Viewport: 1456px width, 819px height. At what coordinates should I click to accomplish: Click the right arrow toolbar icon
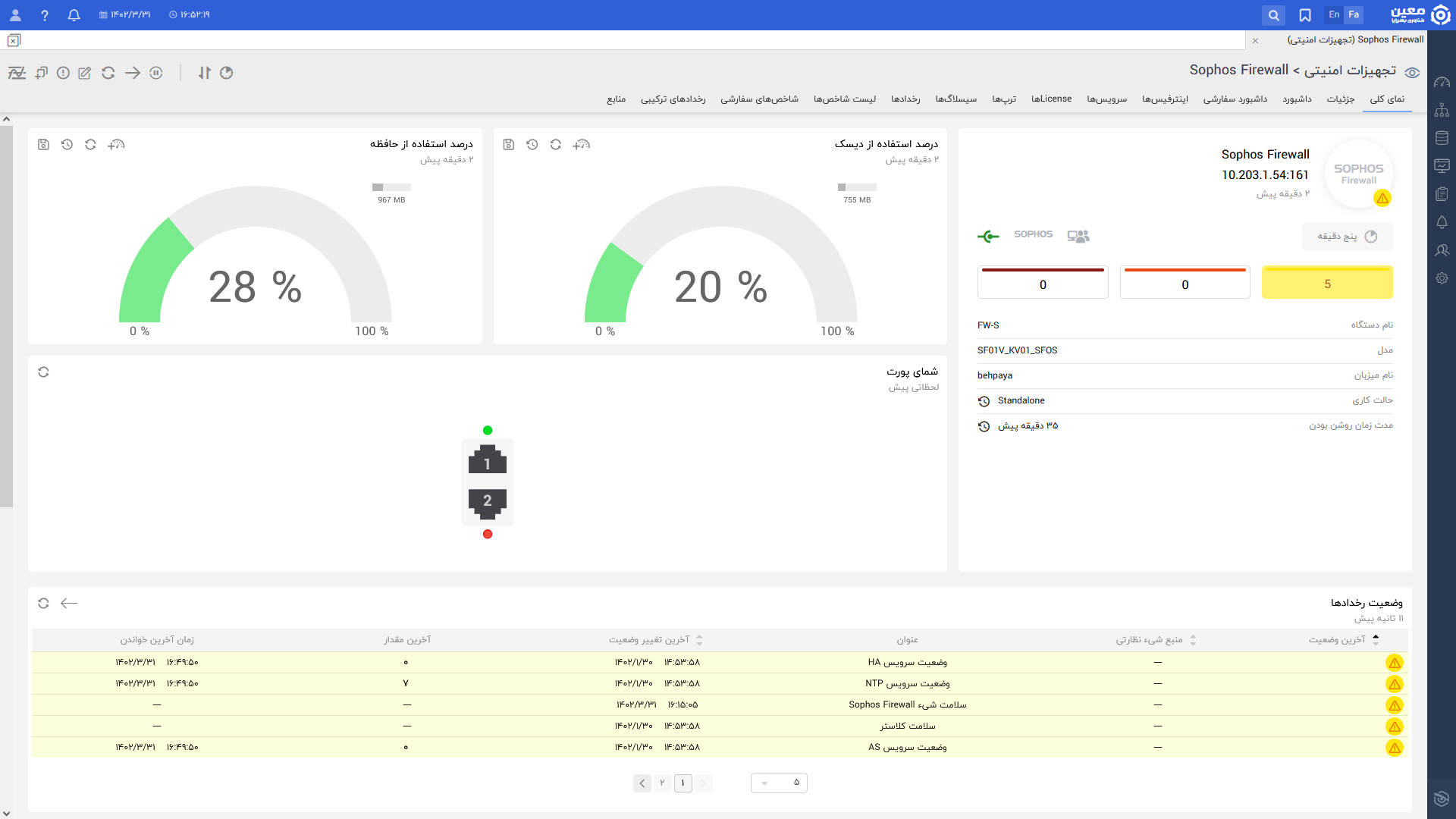tap(132, 73)
